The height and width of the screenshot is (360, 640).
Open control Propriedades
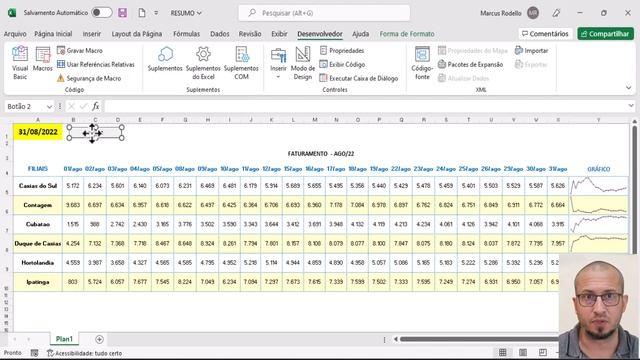click(342, 51)
